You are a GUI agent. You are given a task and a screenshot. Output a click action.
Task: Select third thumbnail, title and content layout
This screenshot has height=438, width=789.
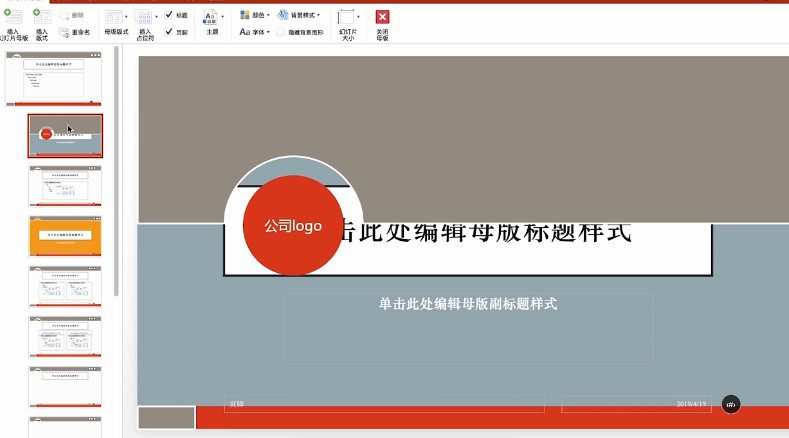65,186
